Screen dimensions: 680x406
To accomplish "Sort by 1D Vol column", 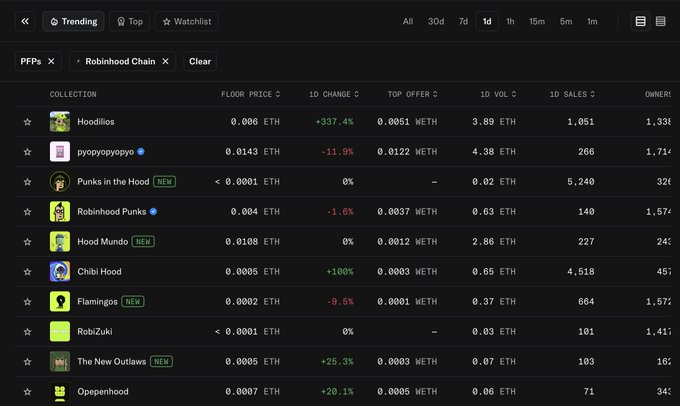I will tap(498, 94).
